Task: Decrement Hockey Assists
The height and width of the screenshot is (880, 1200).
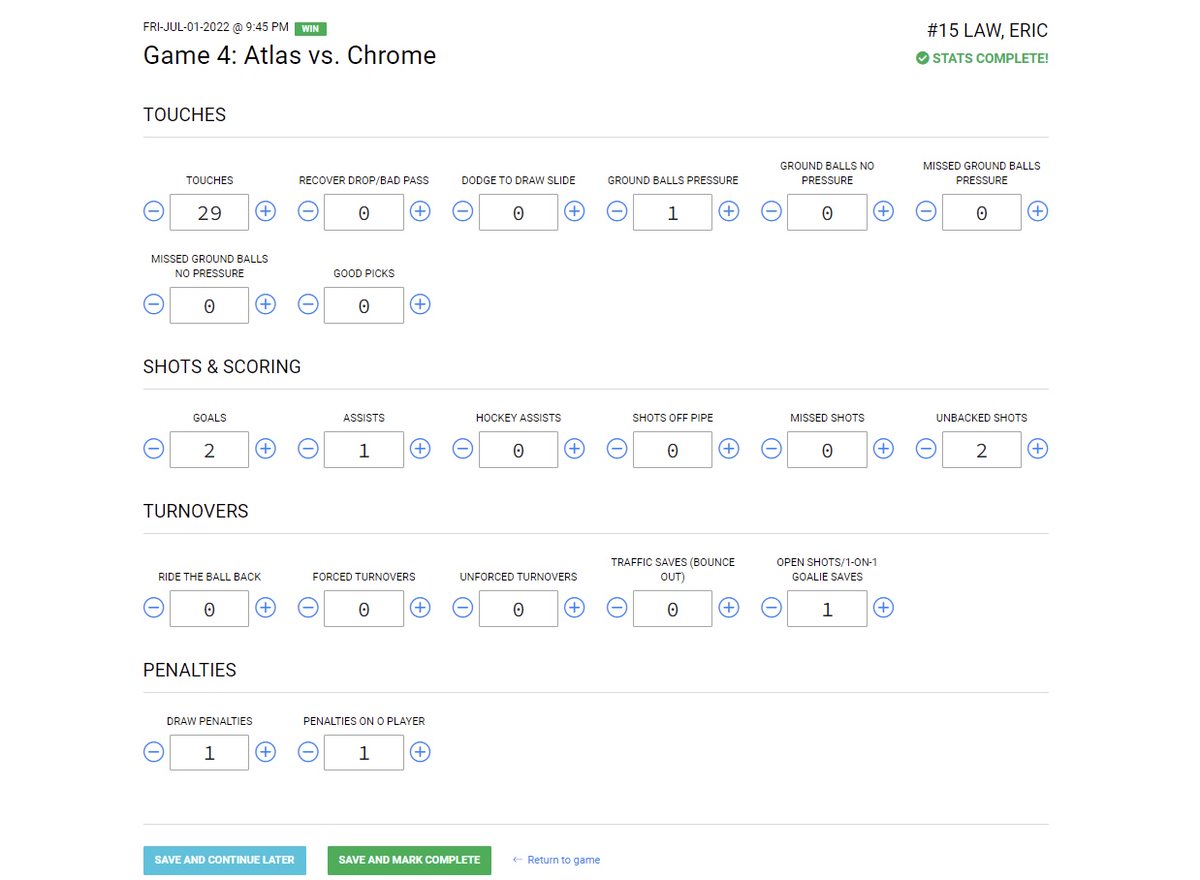Action: pos(462,449)
